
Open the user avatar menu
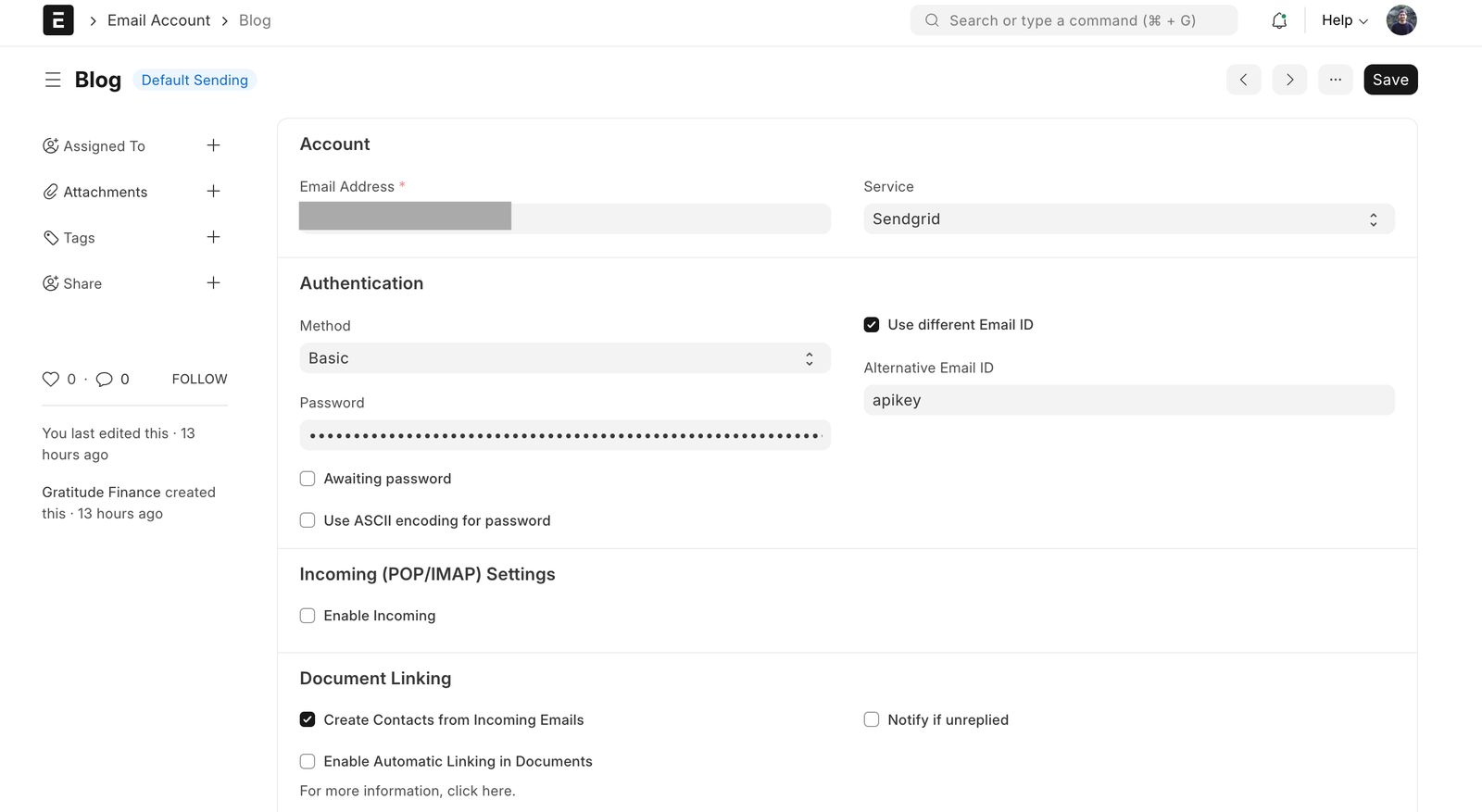tap(1401, 20)
